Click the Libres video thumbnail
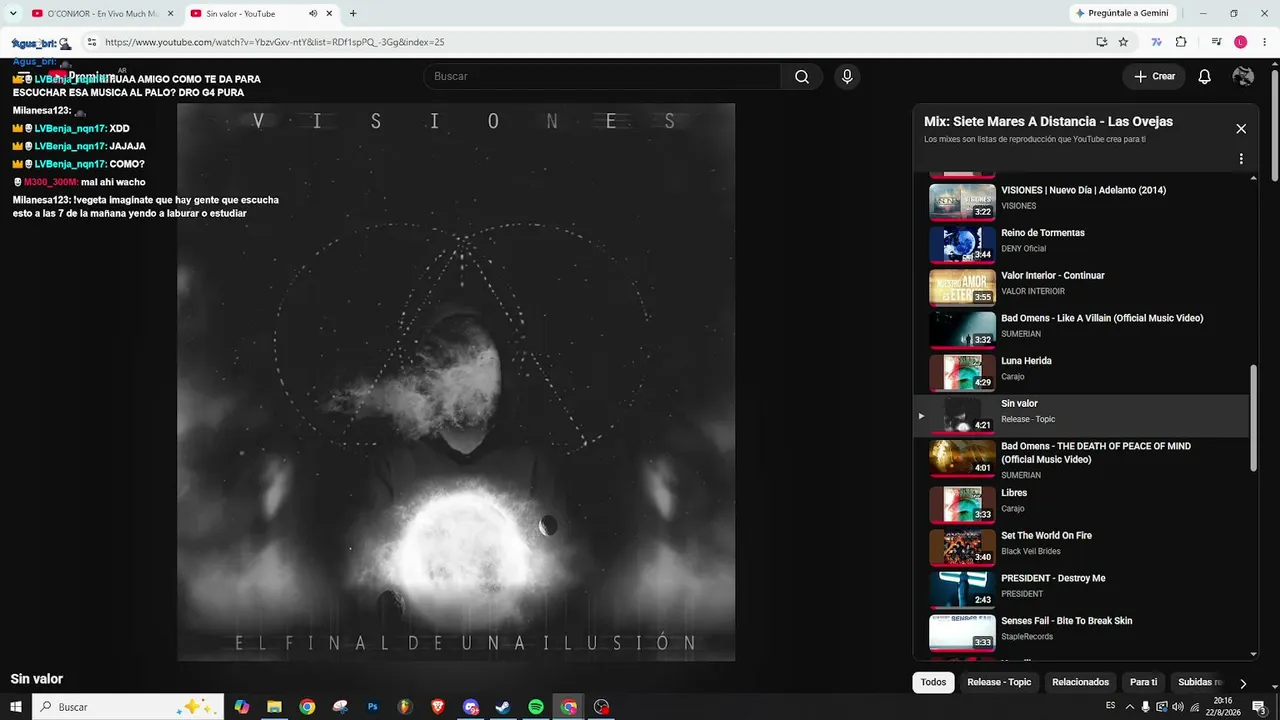 click(962, 505)
